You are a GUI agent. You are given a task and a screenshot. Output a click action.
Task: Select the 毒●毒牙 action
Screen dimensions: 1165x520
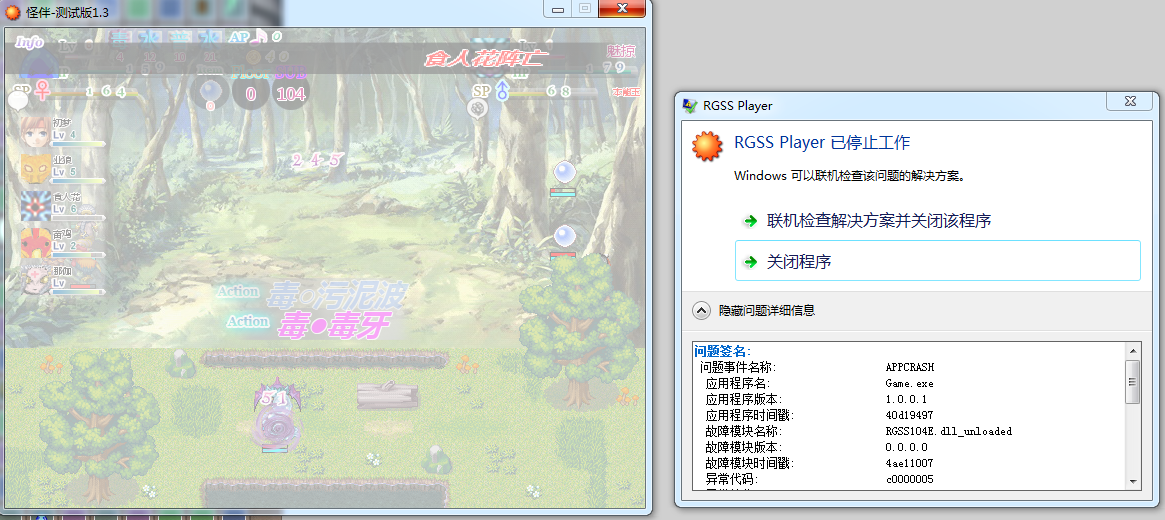pyautogui.click(x=333, y=326)
